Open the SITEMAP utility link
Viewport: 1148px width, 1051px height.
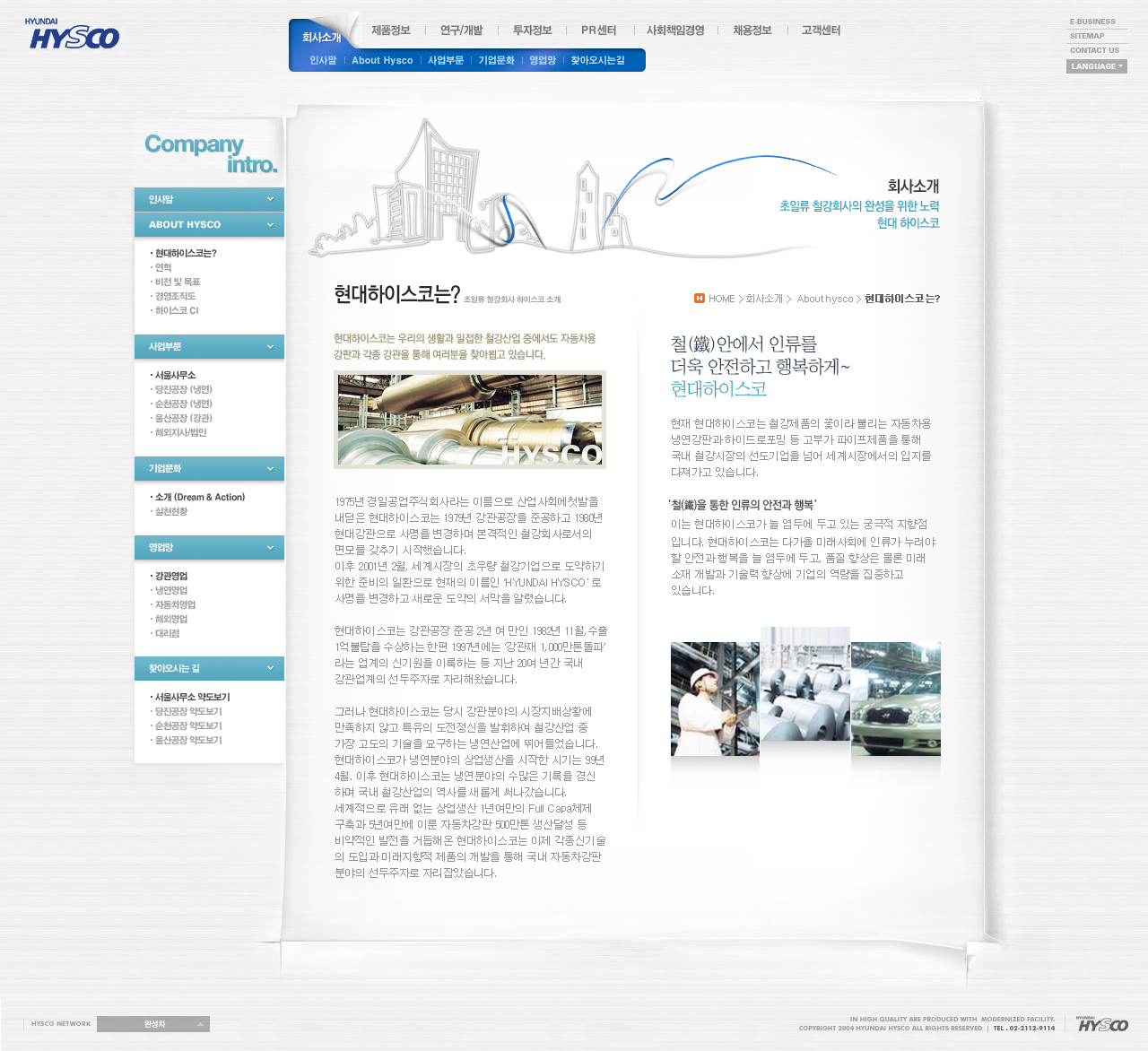click(1087, 36)
